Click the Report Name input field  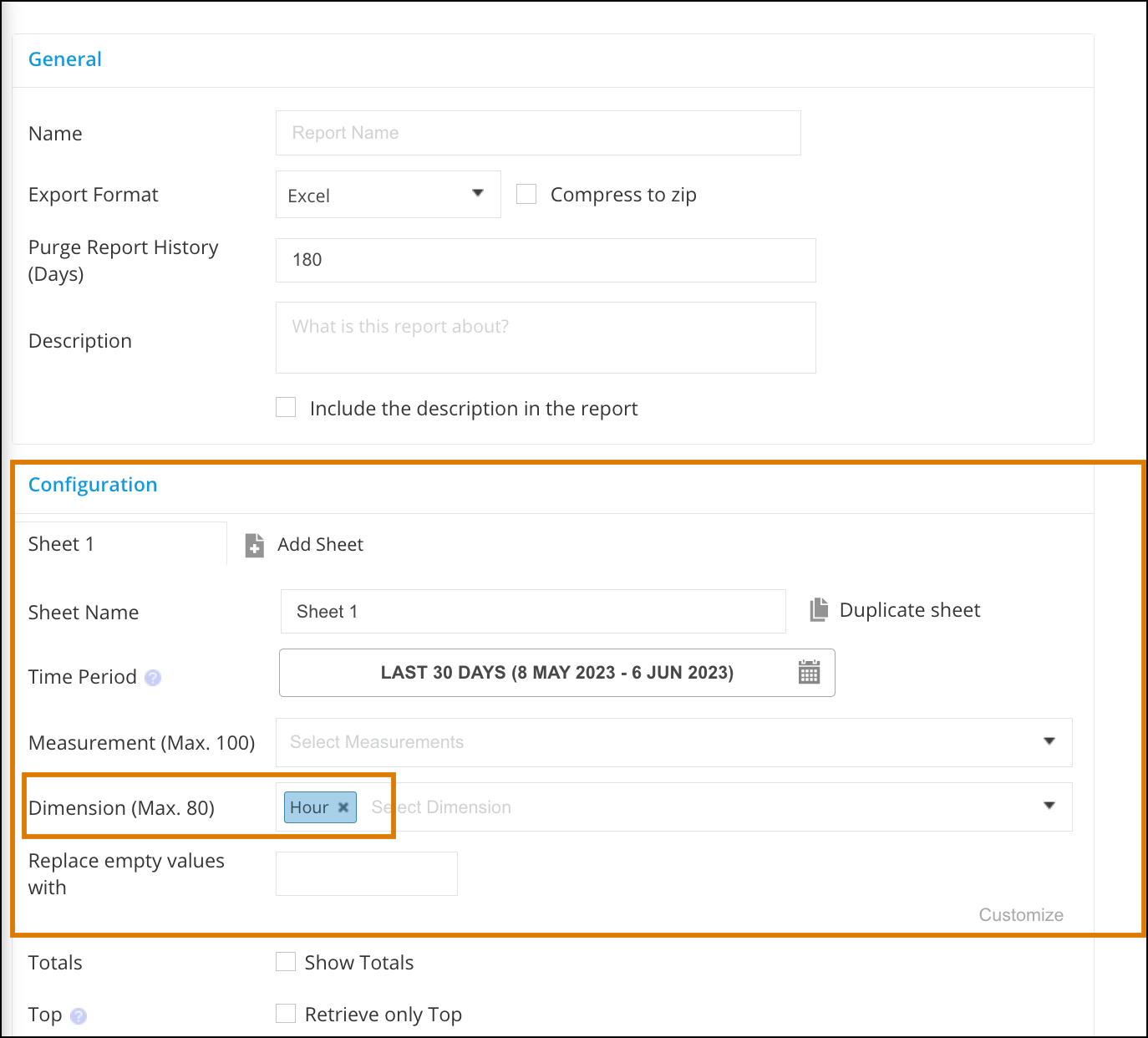[x=538, y=133]
